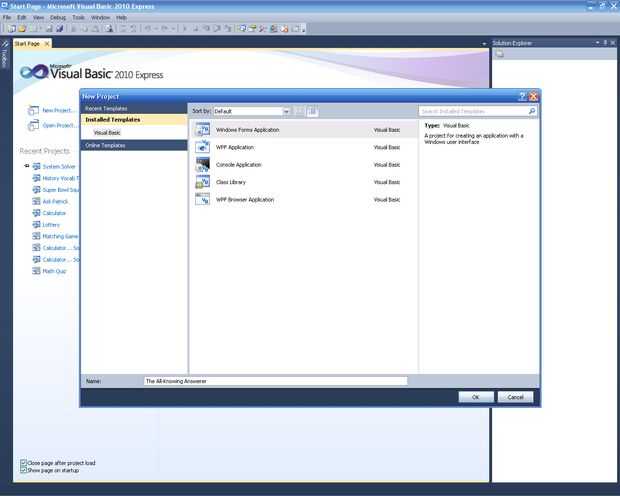Open the Matching Game recent project

coord(60,236)
